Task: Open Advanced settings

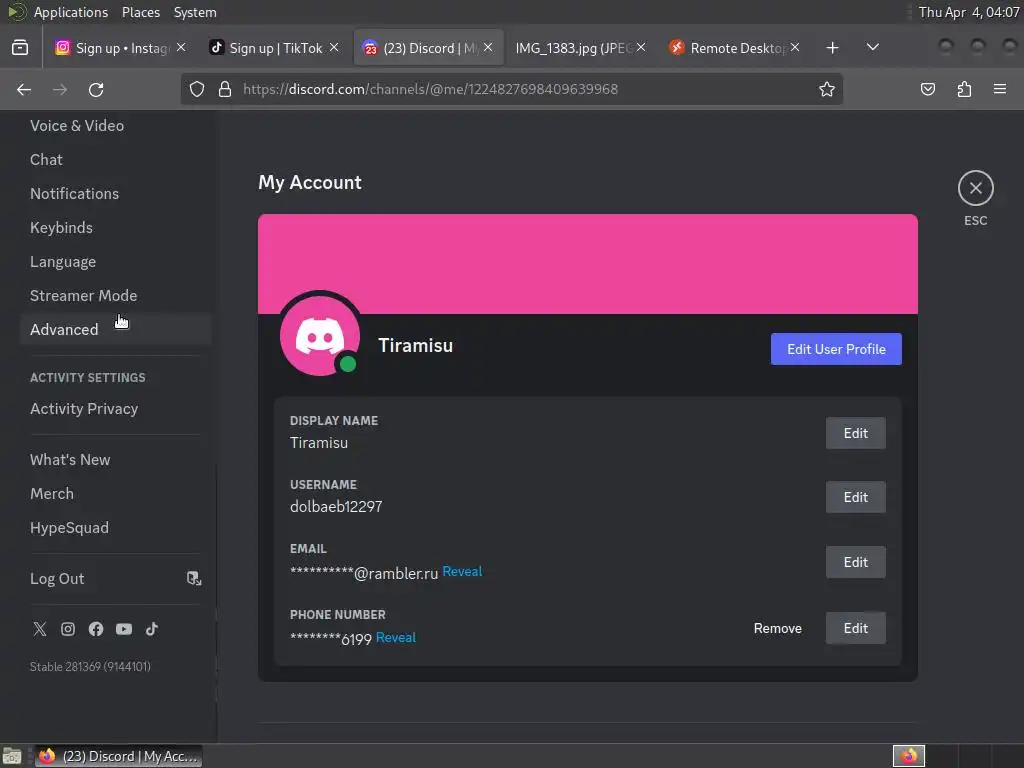Action: tap(116, 329)
